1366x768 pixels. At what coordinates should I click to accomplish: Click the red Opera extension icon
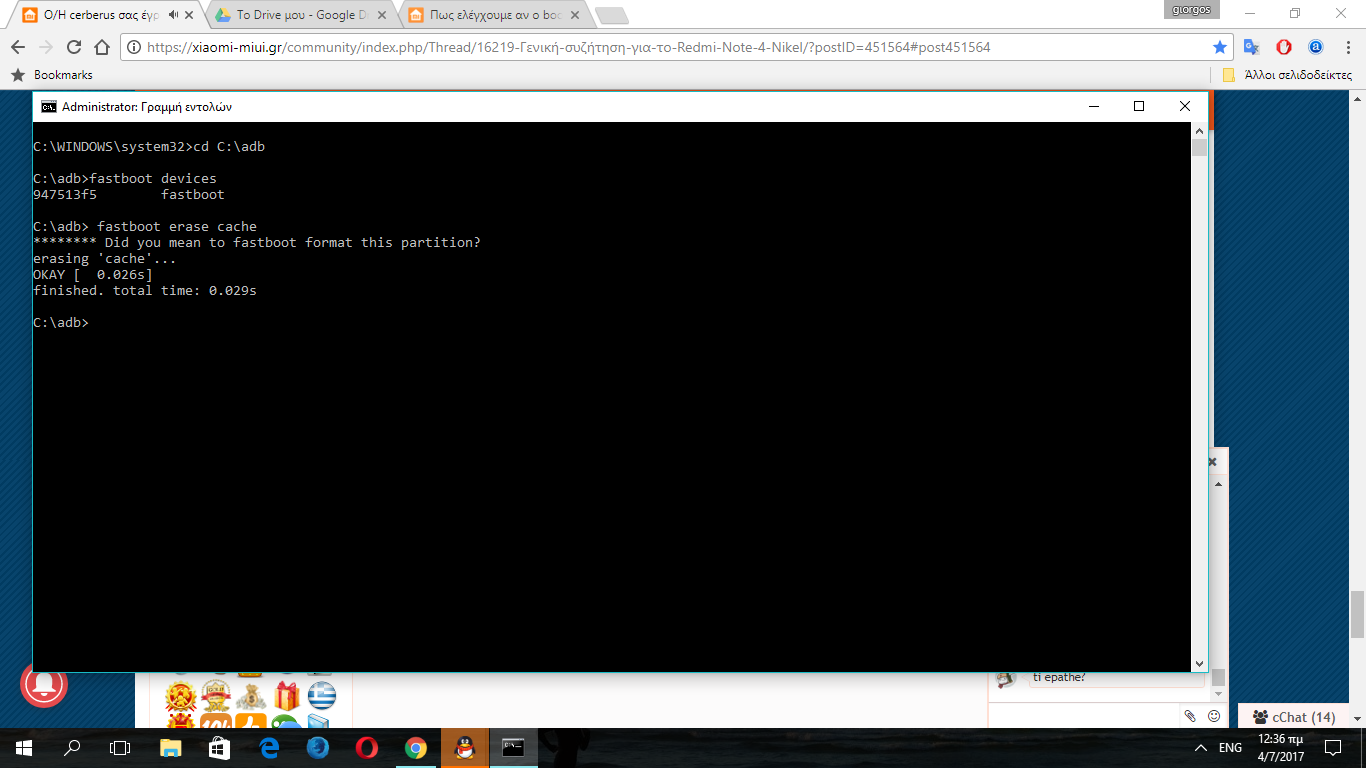click(x=1284, y=47)
